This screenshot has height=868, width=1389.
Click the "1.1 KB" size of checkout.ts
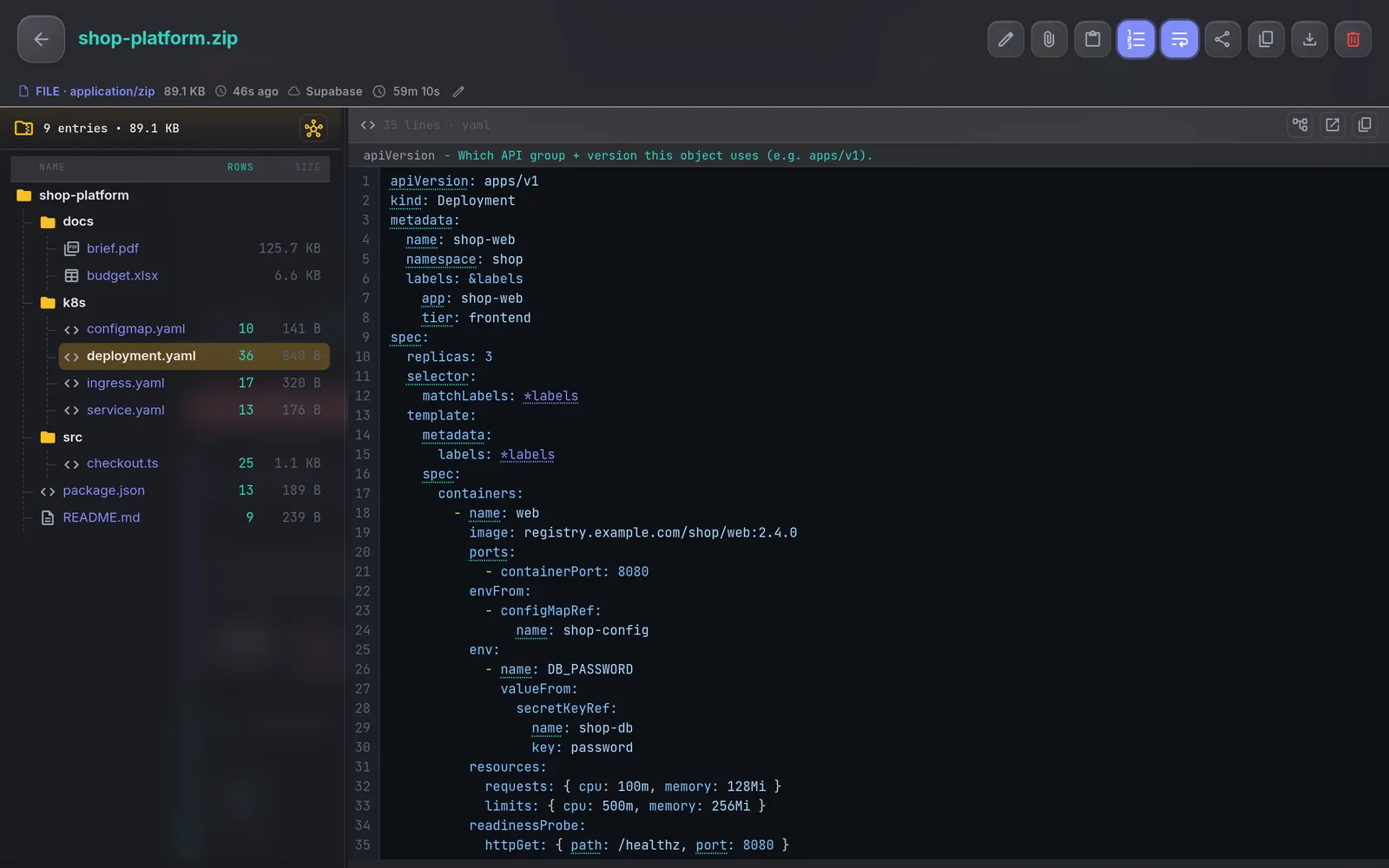coord(297,464)
